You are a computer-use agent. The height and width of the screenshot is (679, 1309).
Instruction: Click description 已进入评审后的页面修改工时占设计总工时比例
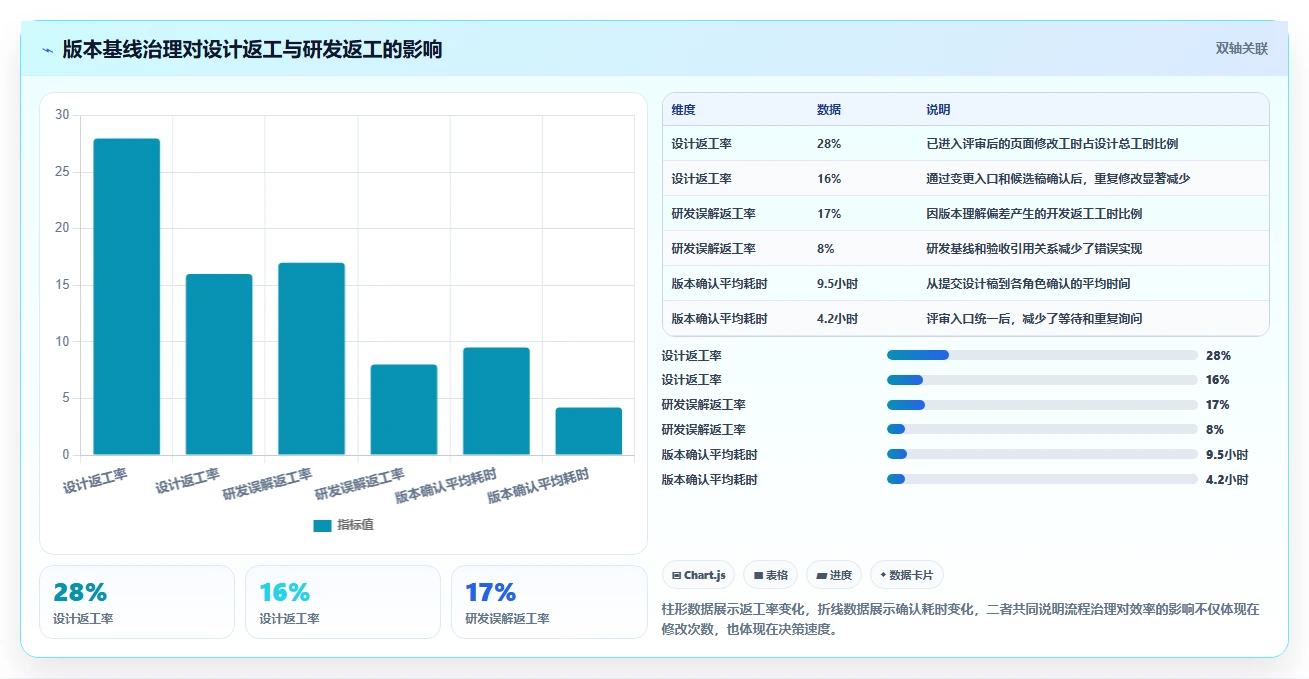[1052, 144]
